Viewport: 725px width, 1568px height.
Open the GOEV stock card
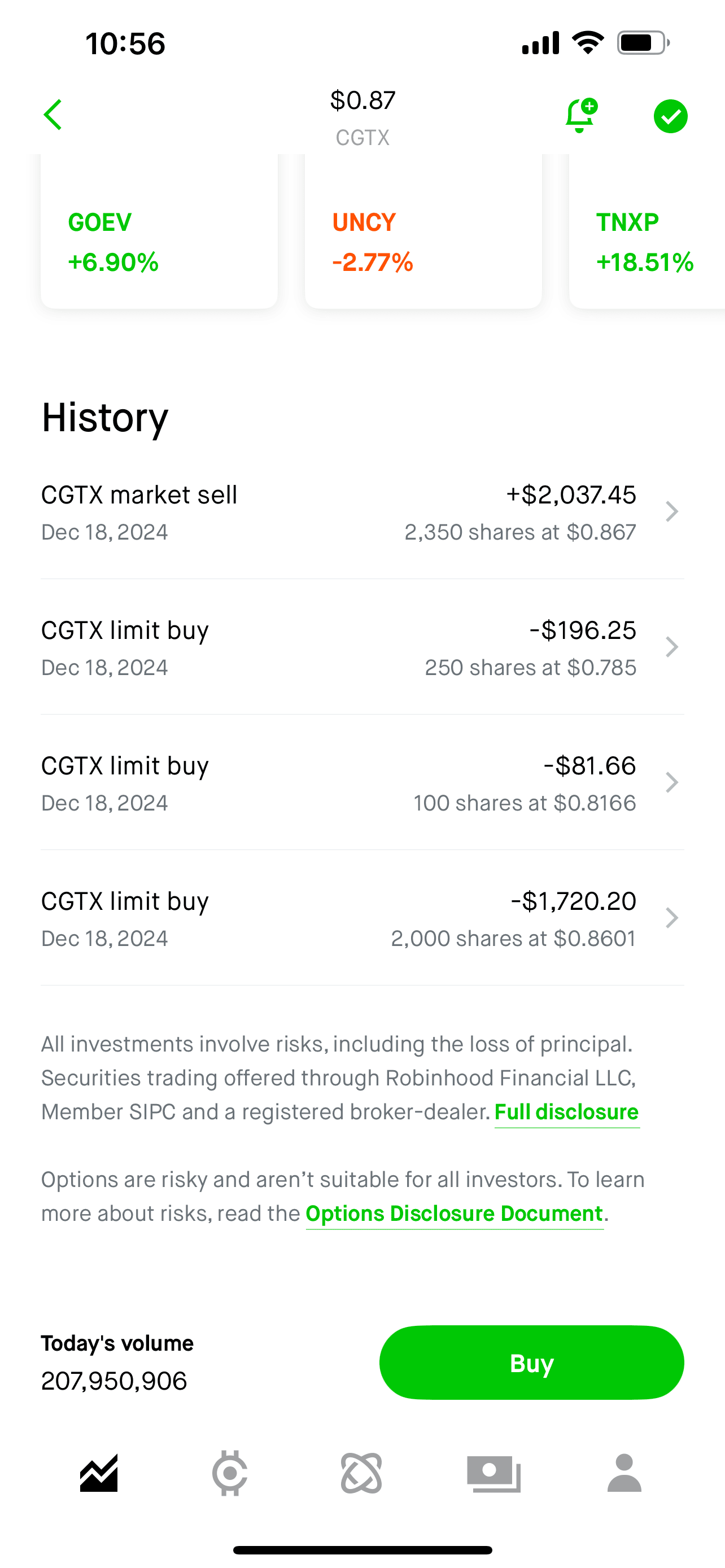pyautogui.click(x=159, y=241)
